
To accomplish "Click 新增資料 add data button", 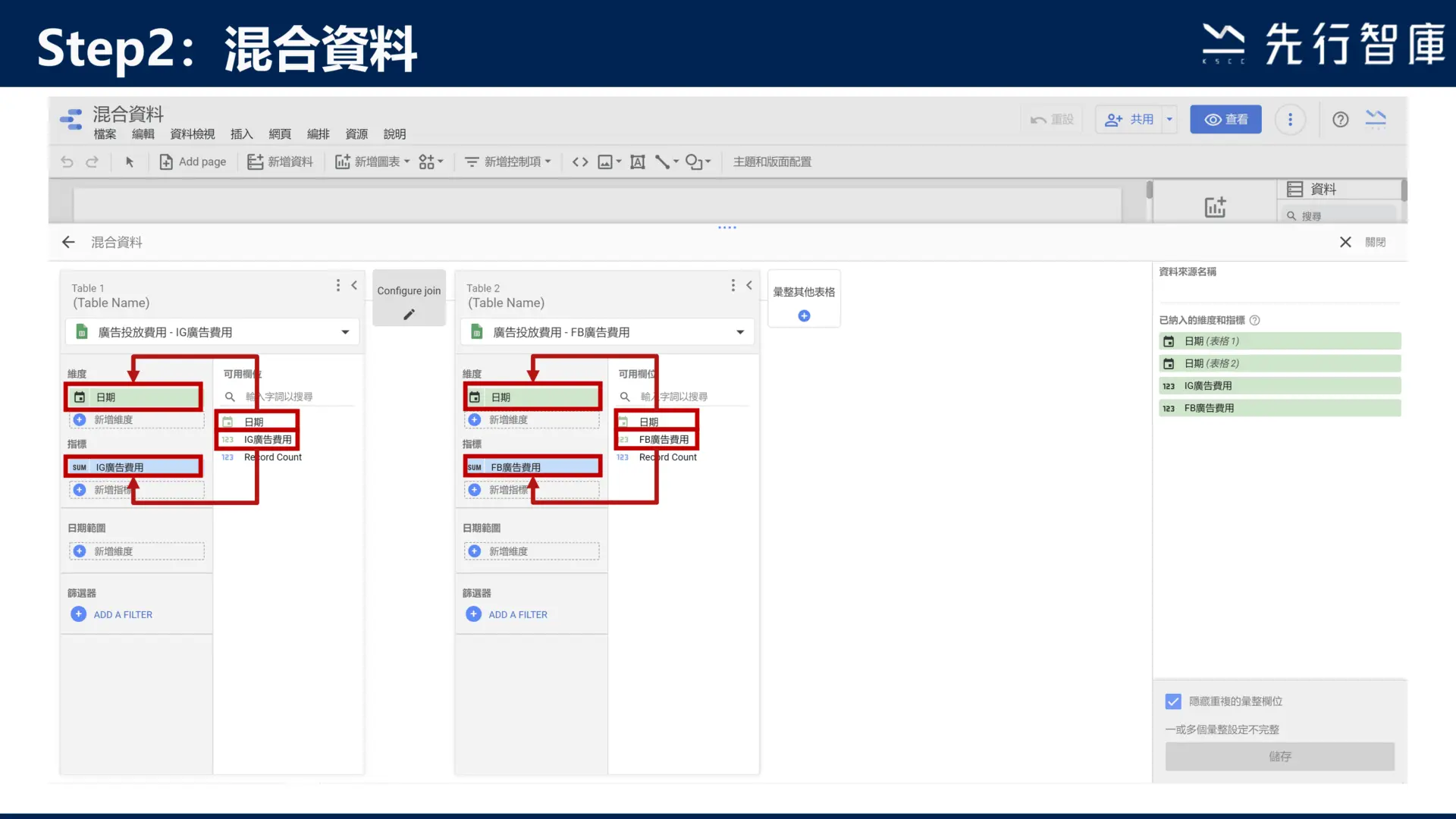I will click(280, 162).
